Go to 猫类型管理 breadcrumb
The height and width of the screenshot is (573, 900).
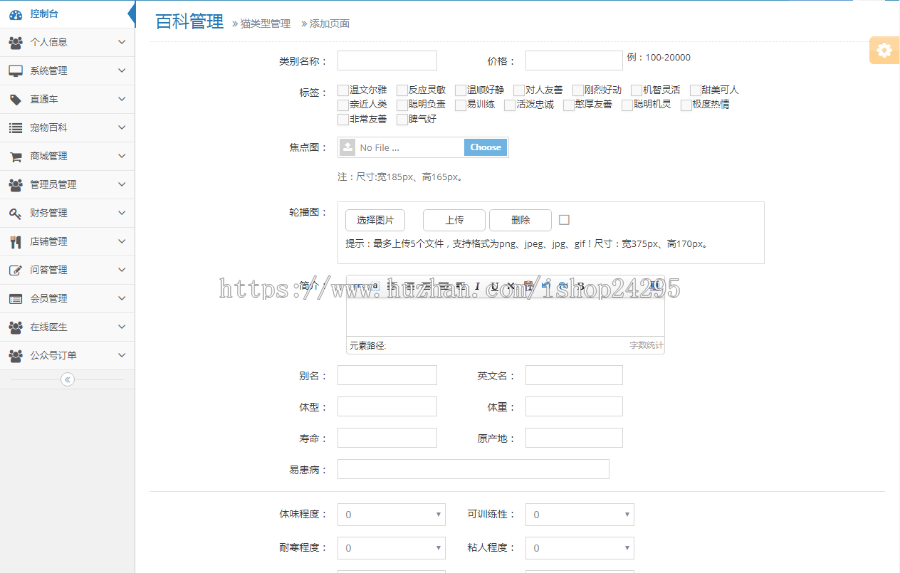[265, 24]
